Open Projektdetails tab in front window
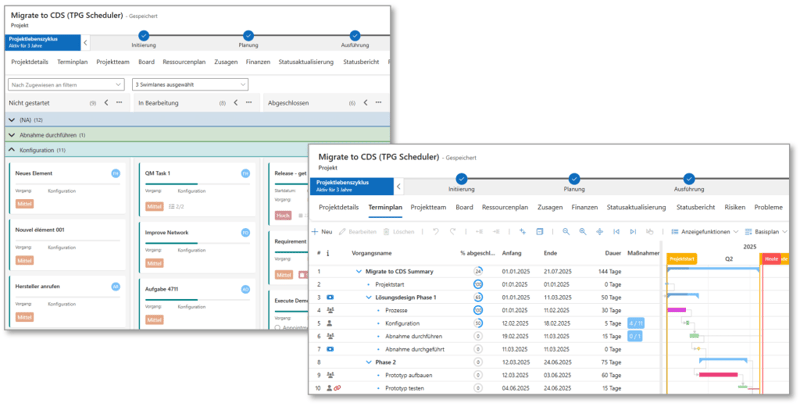Screen dimensions: 800x410 339,207
